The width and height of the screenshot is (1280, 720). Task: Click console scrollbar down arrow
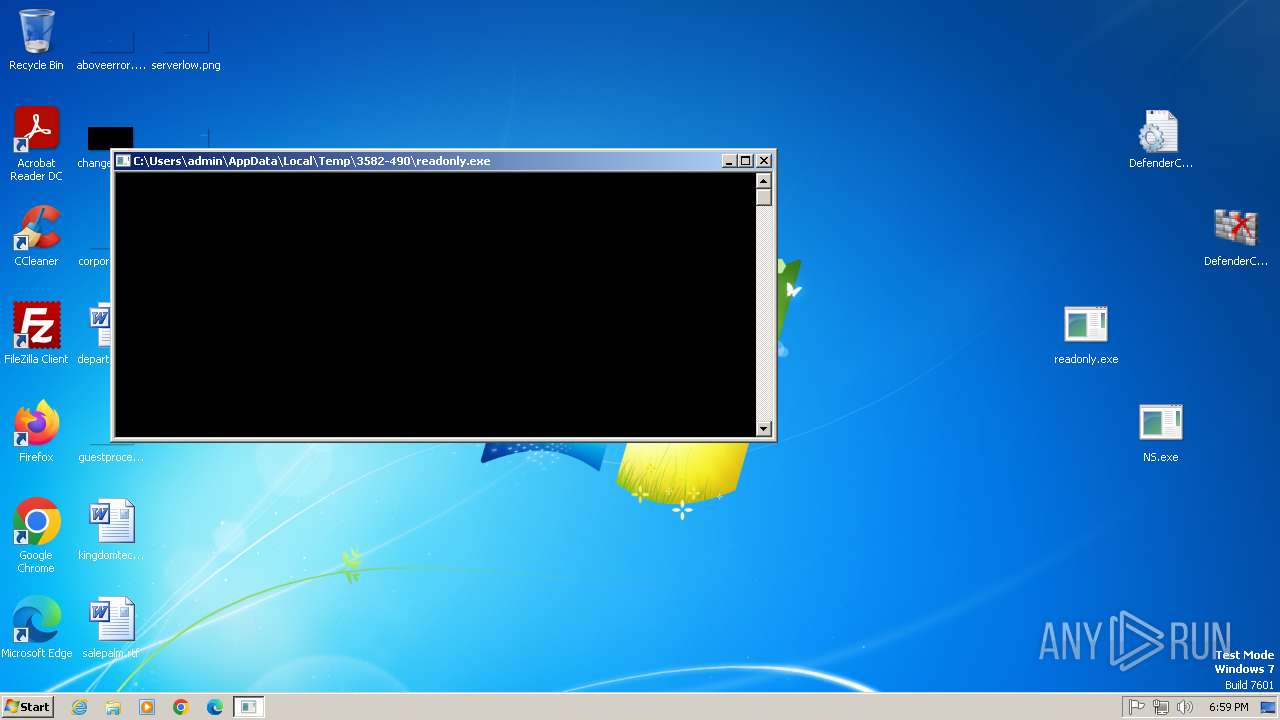[764, 429]
